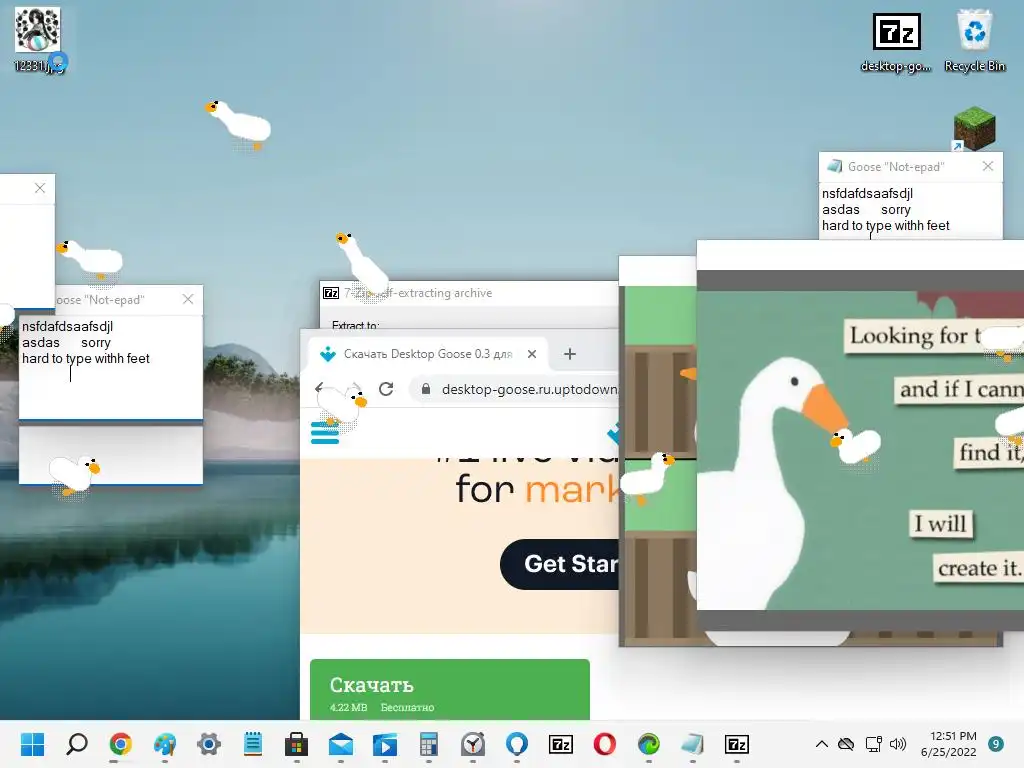The image size is (1024, 768).
Task: Reload the Chrome page
Action: (386, 389)
